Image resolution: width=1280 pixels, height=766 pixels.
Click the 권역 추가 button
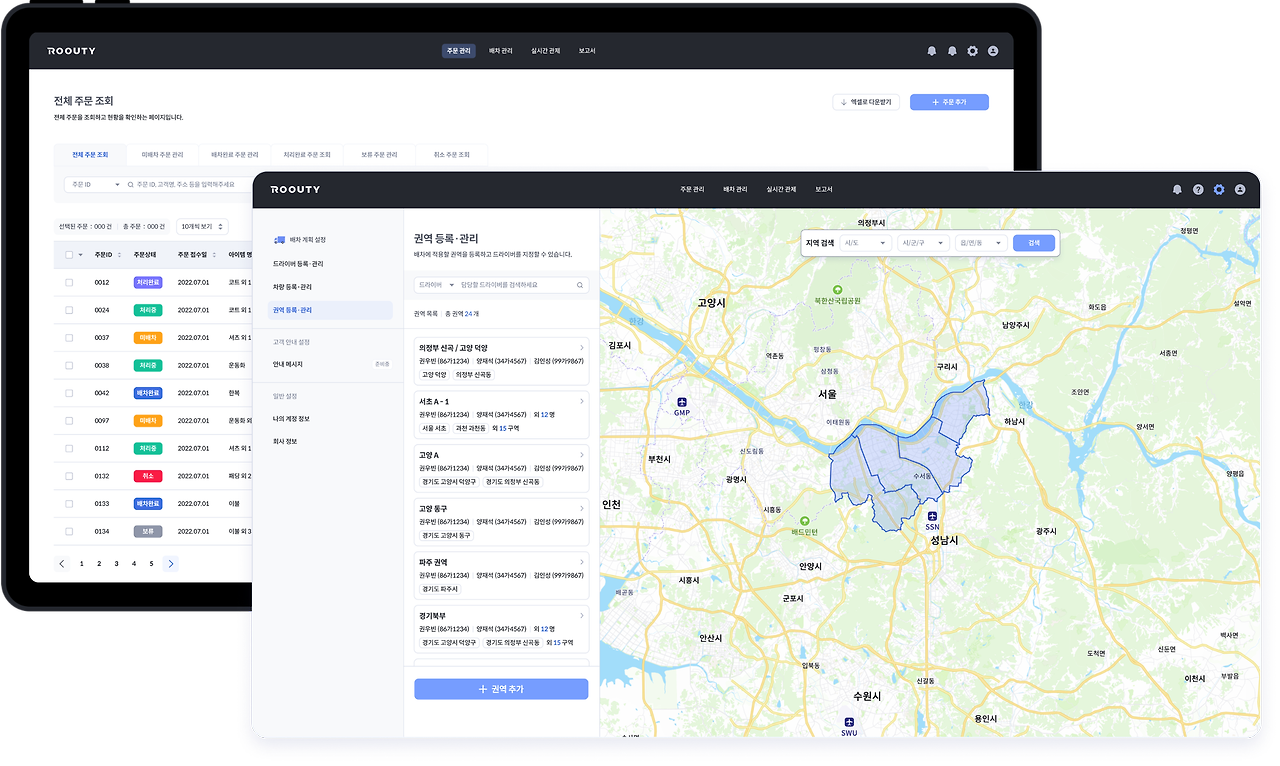[501, 689]
